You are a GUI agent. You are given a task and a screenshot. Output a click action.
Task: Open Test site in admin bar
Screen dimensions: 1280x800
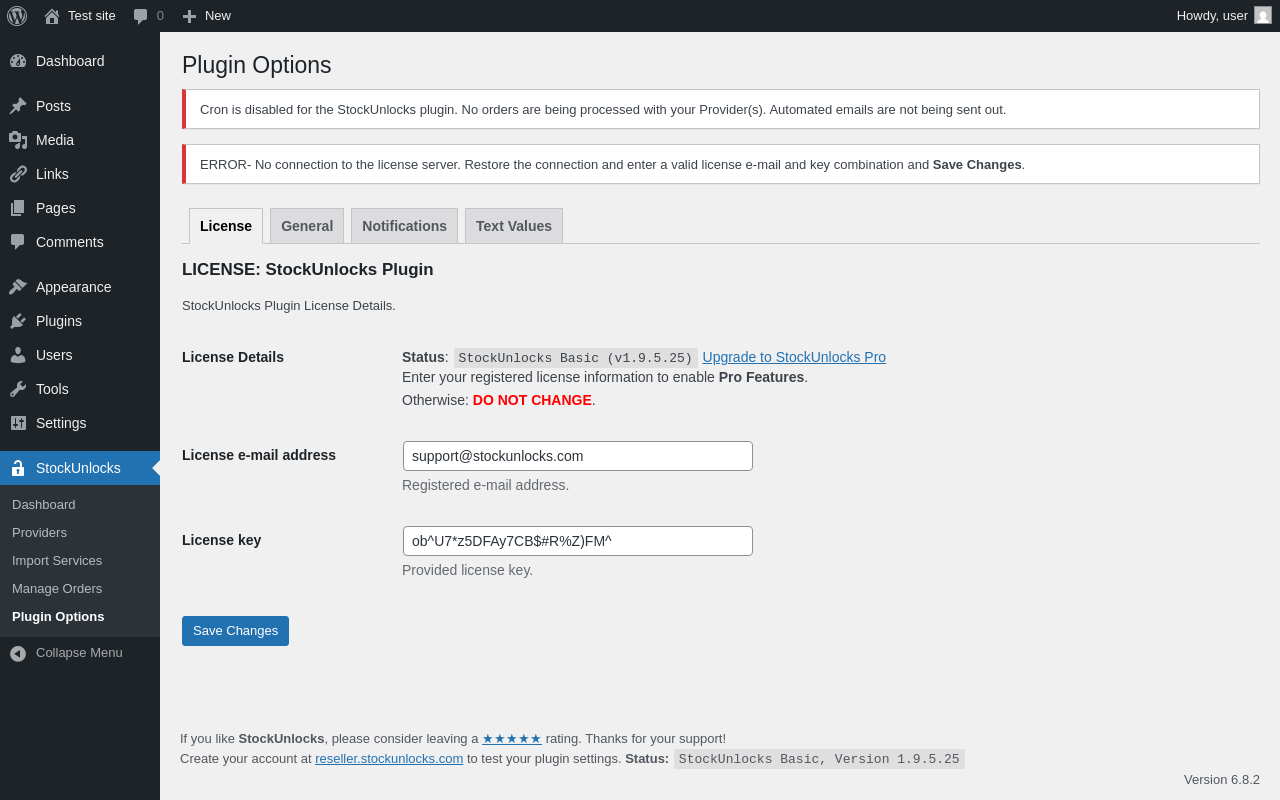coord(92,16)
